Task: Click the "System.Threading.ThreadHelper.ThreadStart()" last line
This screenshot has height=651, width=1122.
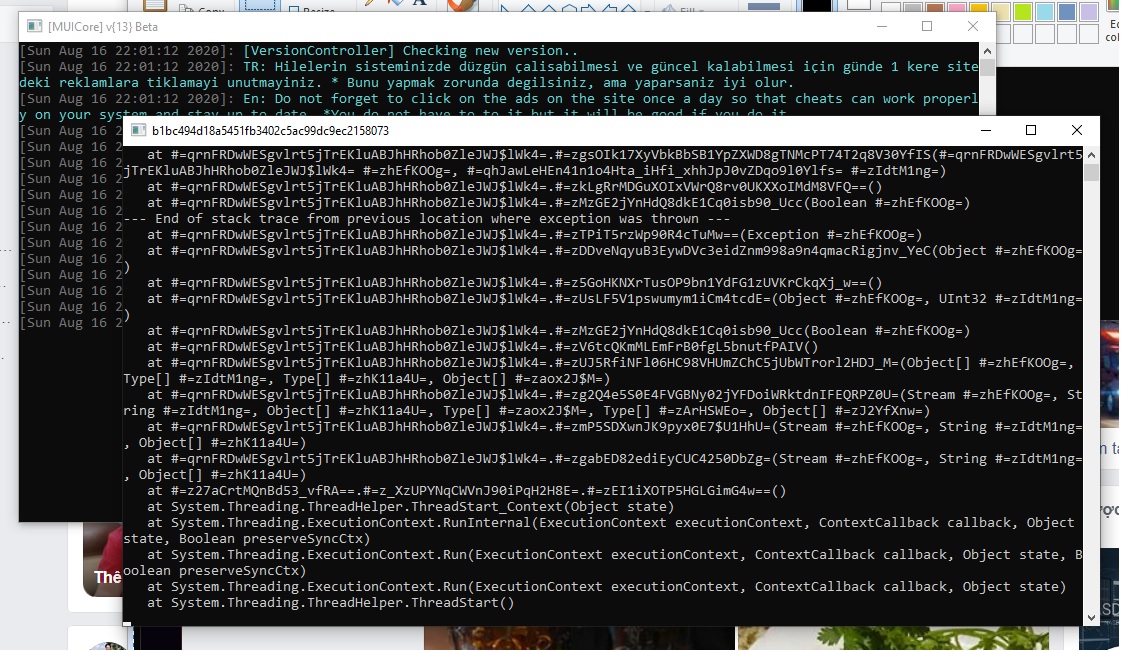Action: pyautogui.click(x=331, y=602)
